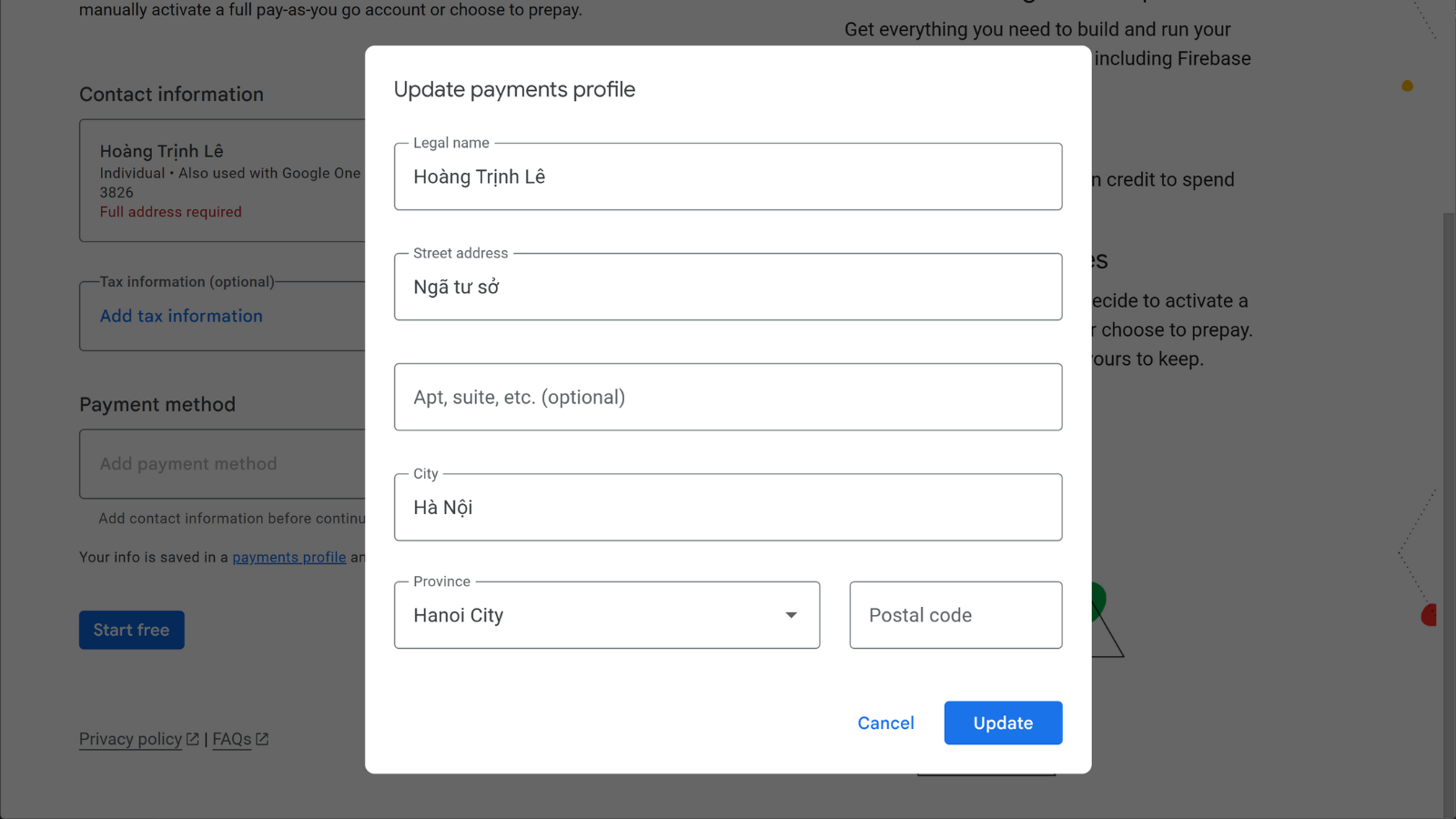Click the external link icon beside Privacy policy
The height and width of the screenshot is (819, 1456).
point(192,739)
